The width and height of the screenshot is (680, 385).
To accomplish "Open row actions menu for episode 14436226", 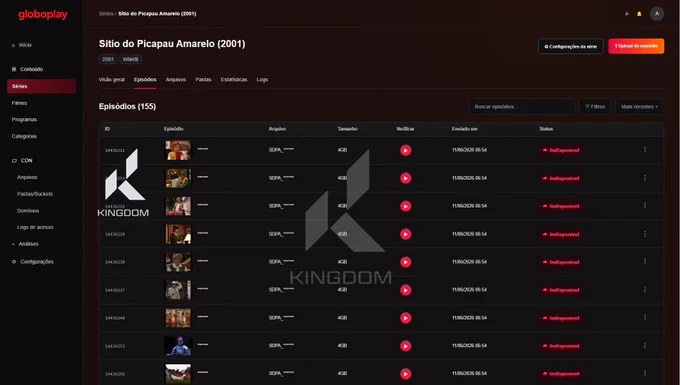I will coord(645,206).
